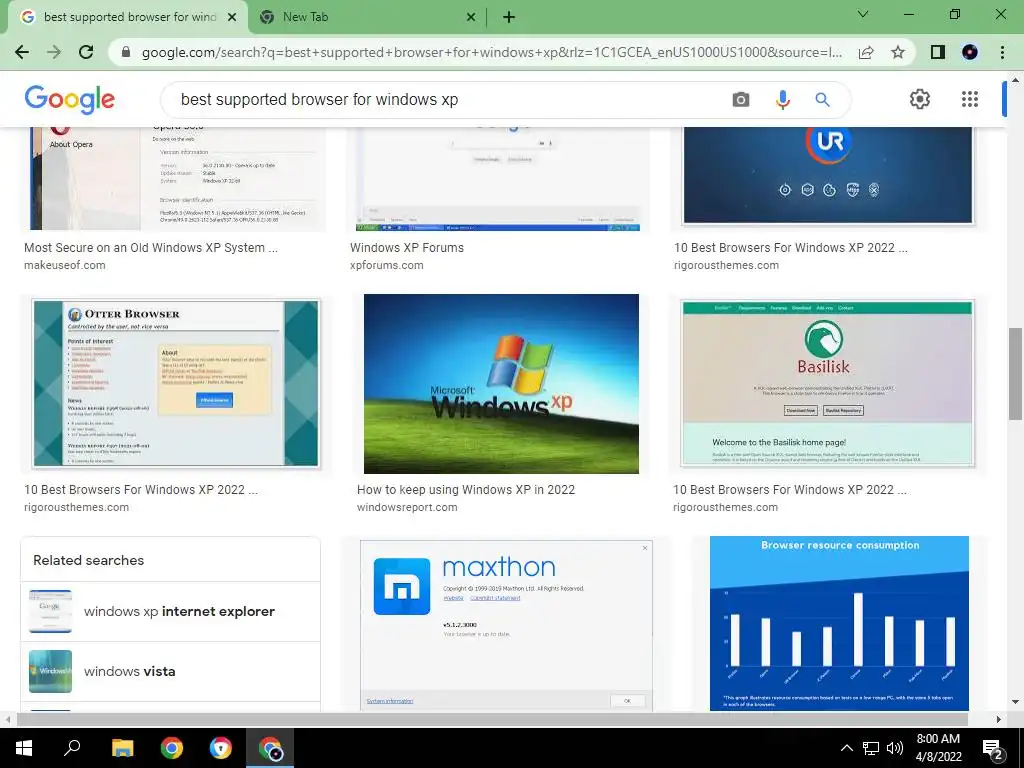1024x768 pixels.
Task: Open File Explorer from the taskbar
Action: pos(122,748)
